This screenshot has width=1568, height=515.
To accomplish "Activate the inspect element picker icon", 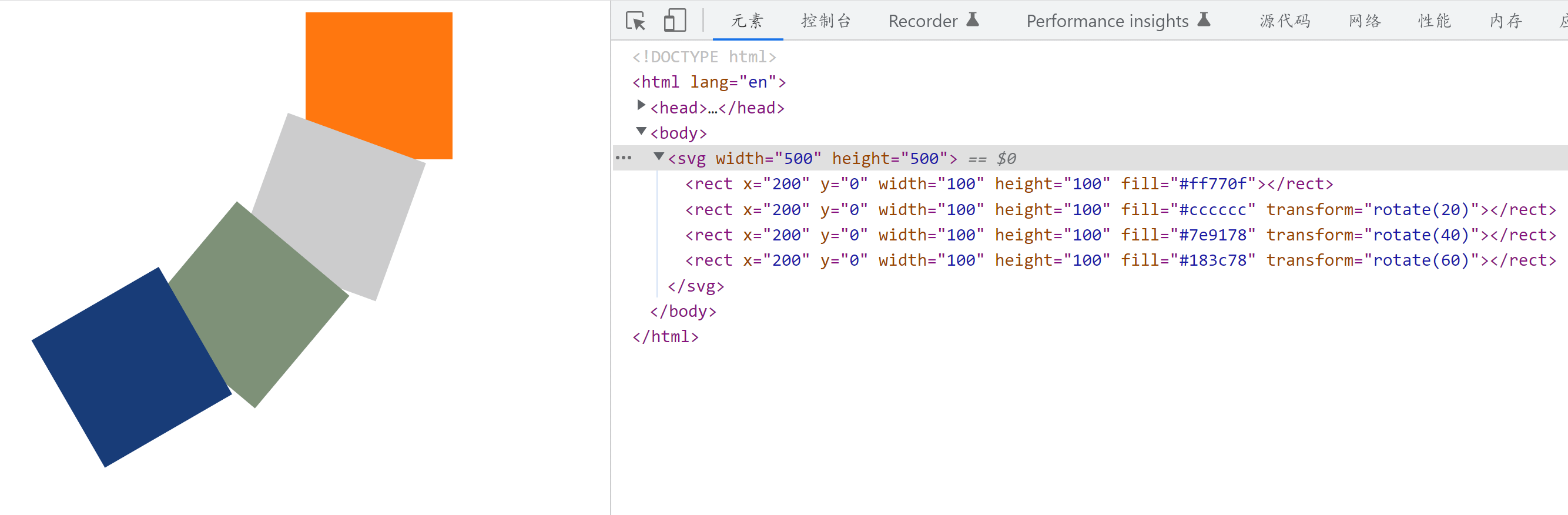I will click(x=635, y=21).
